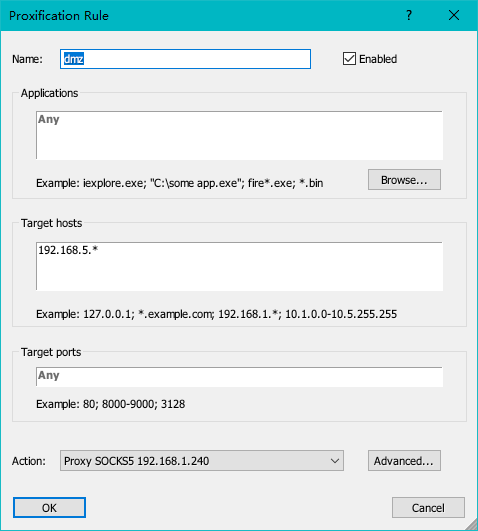The width and height of the screenshot is (478, 531).
Task: Click the 'Enabled' label text
Action: coord(378,59)
